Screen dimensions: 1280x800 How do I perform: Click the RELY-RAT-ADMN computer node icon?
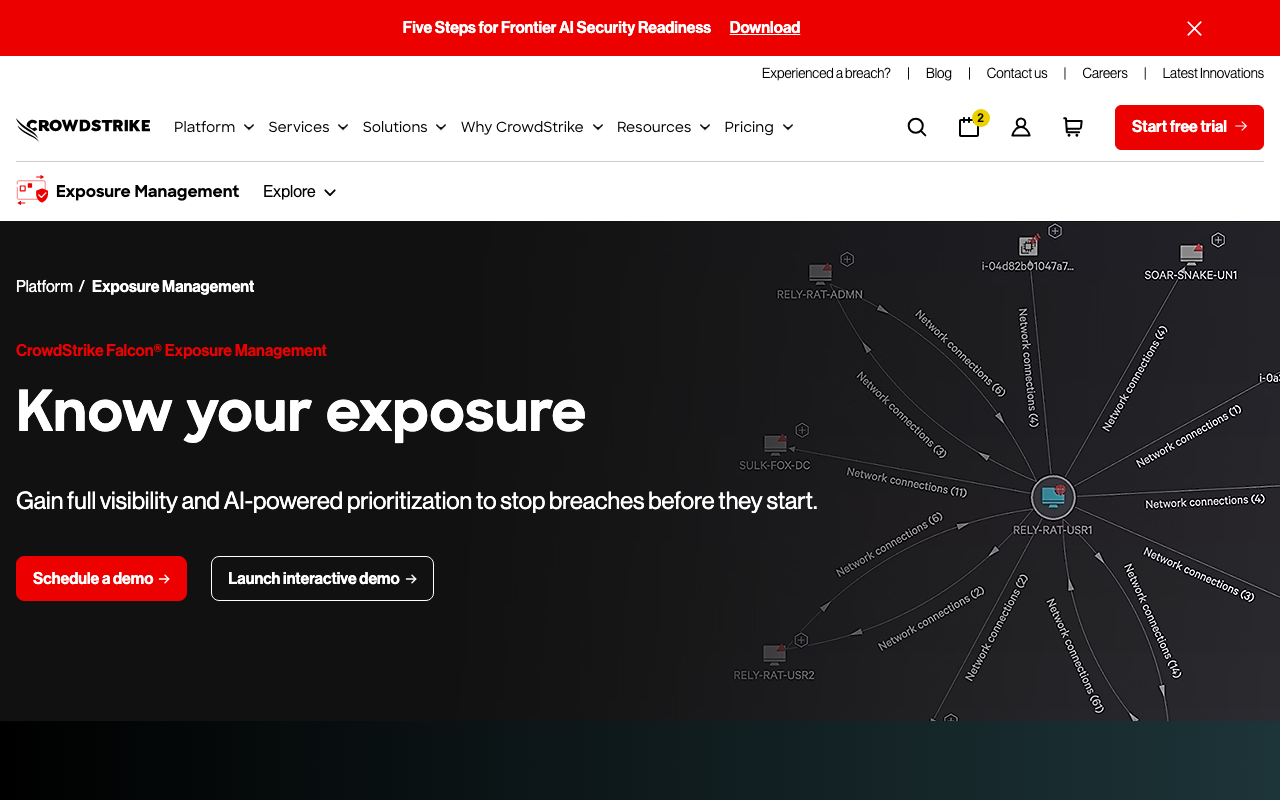(x=820, y=273)
